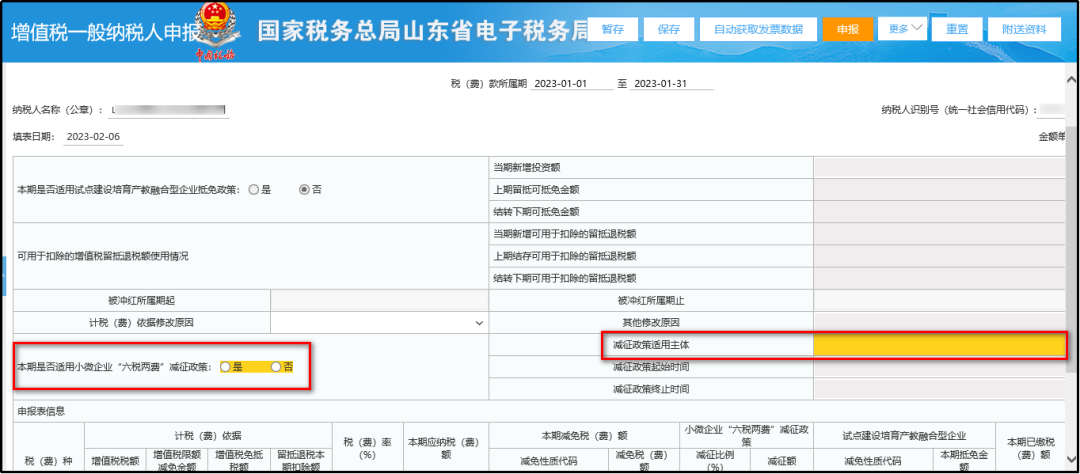Open the 更多 dropdown menu
This screenshot has width=1080, height=474.
coord(902,28)
